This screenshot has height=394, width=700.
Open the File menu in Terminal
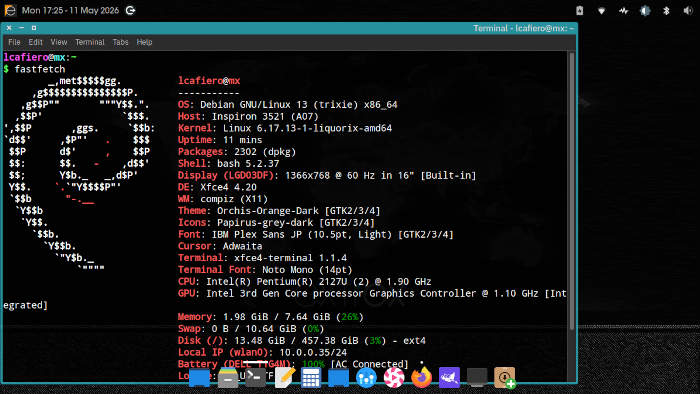[14, 42]
